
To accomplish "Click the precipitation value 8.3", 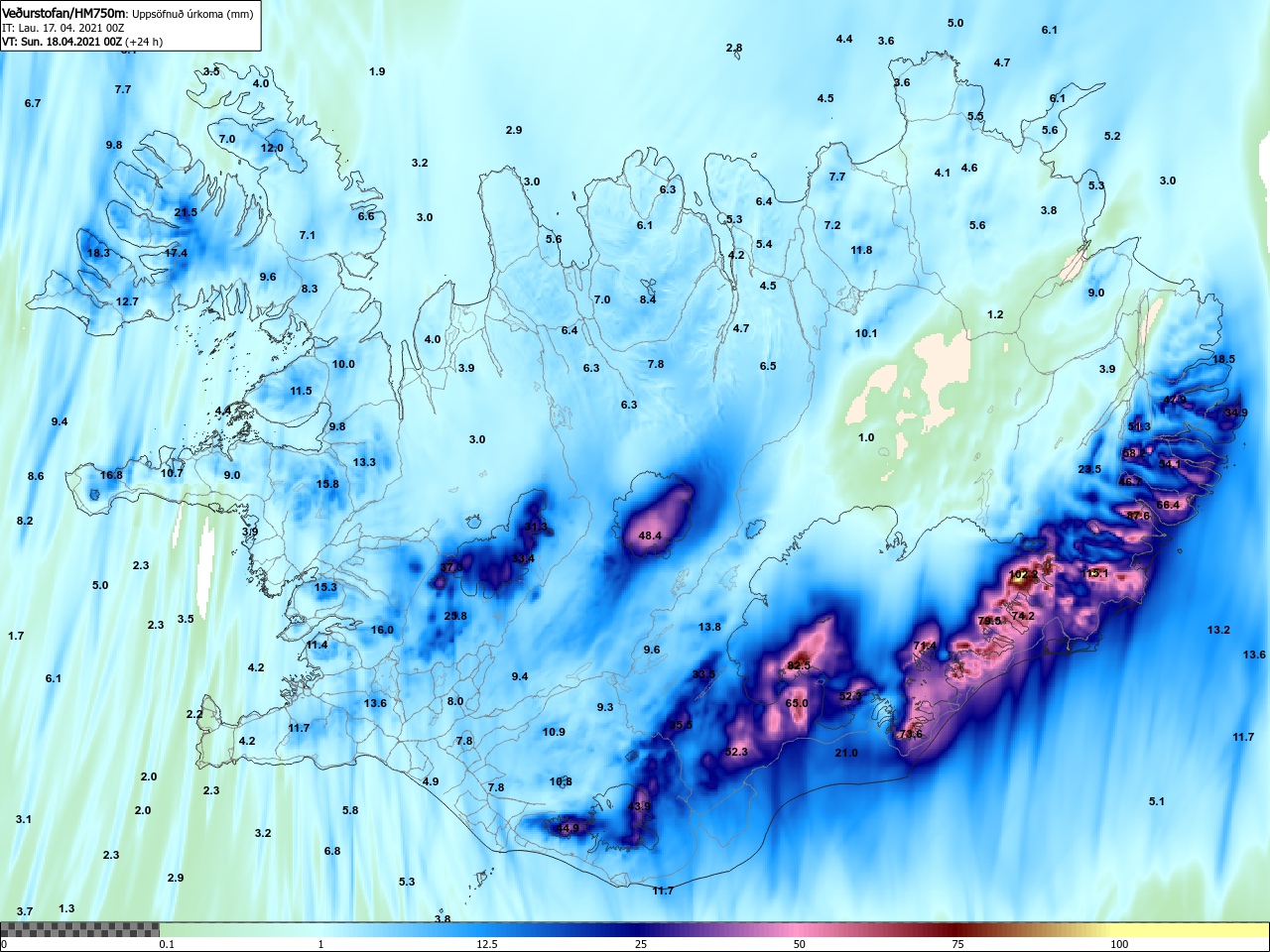I will coord(310,289).
